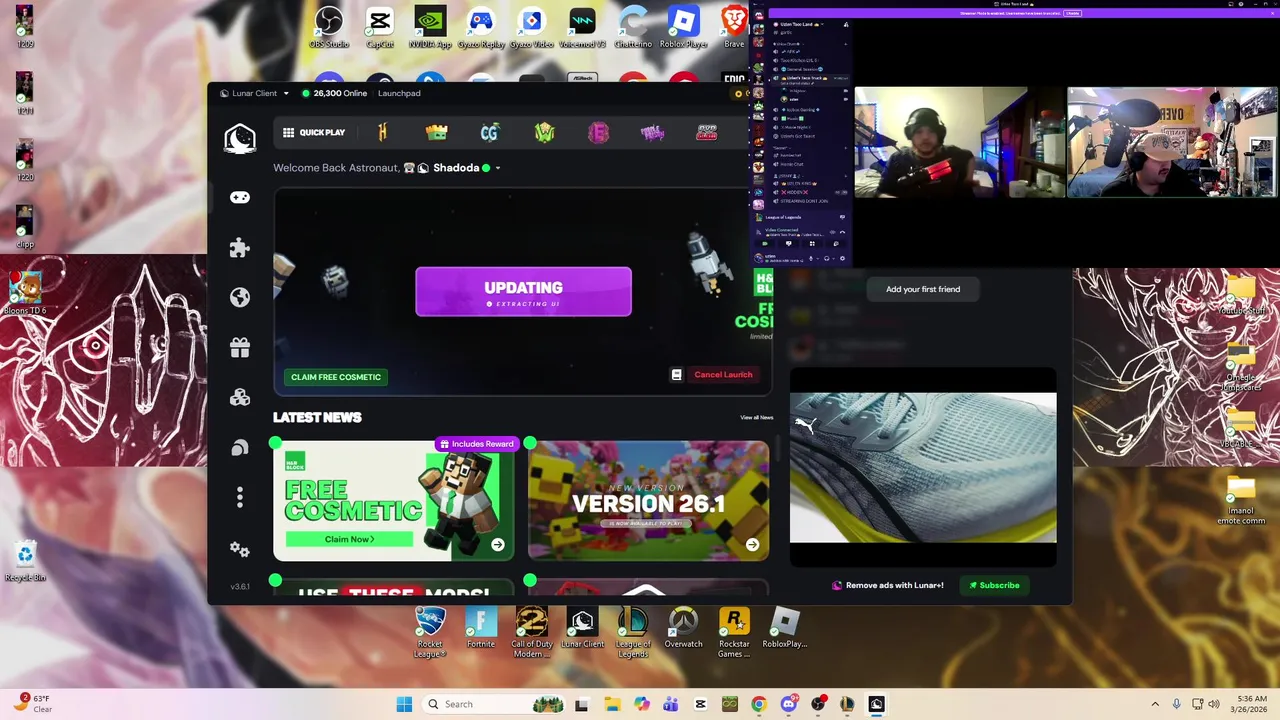This screenshot has height=720, width=1280.
Task: Launch the green crowned slime server icon
Action: [x=436, y=132]
